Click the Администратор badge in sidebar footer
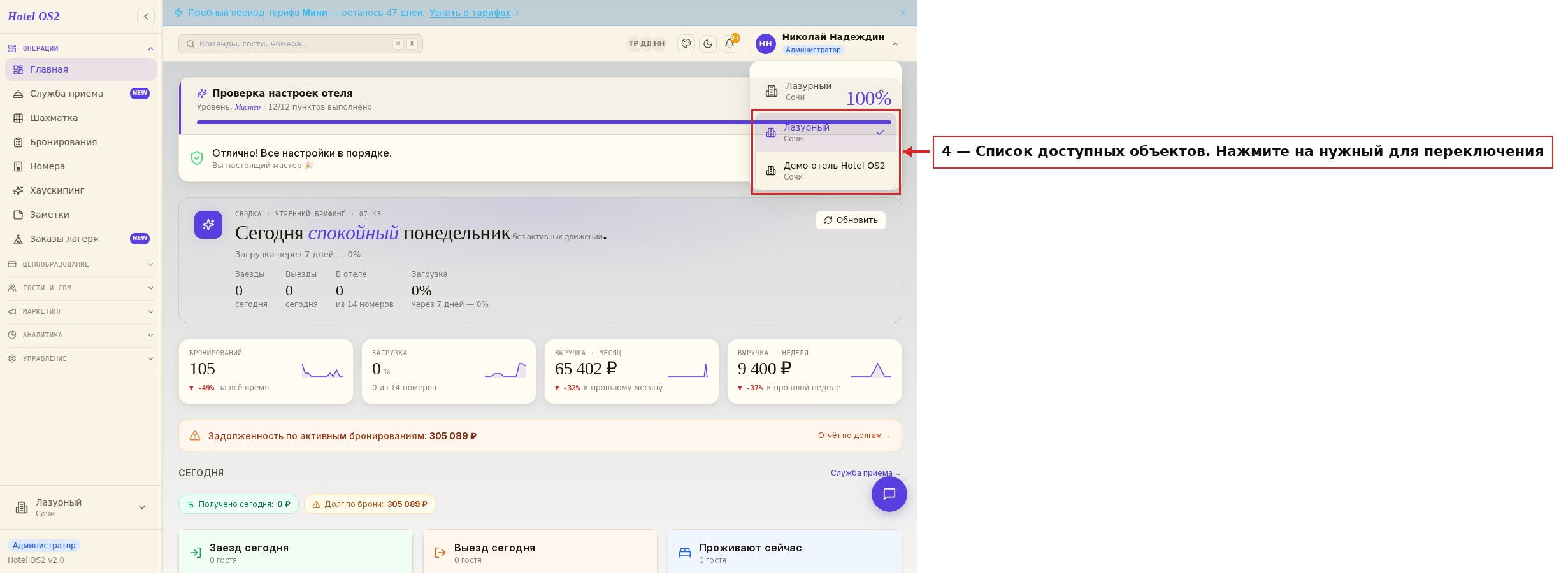The width and height of the screenshot is (1568, 573). 44,546
